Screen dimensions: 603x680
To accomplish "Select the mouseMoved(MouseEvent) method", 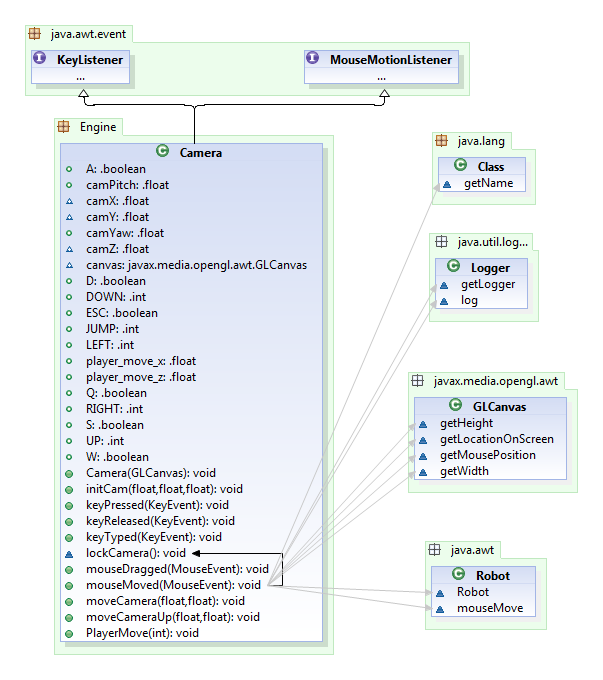I will (x=159, y=585).
